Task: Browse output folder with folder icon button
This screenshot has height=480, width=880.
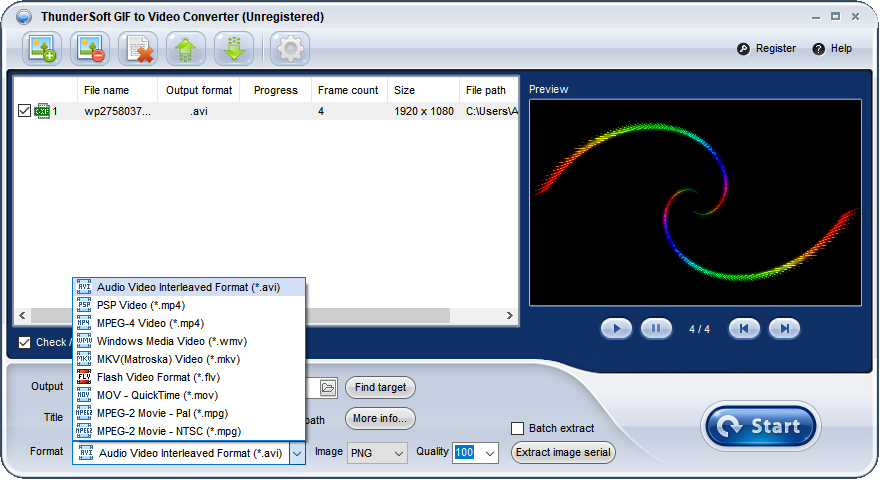Action: click(328, 387)
